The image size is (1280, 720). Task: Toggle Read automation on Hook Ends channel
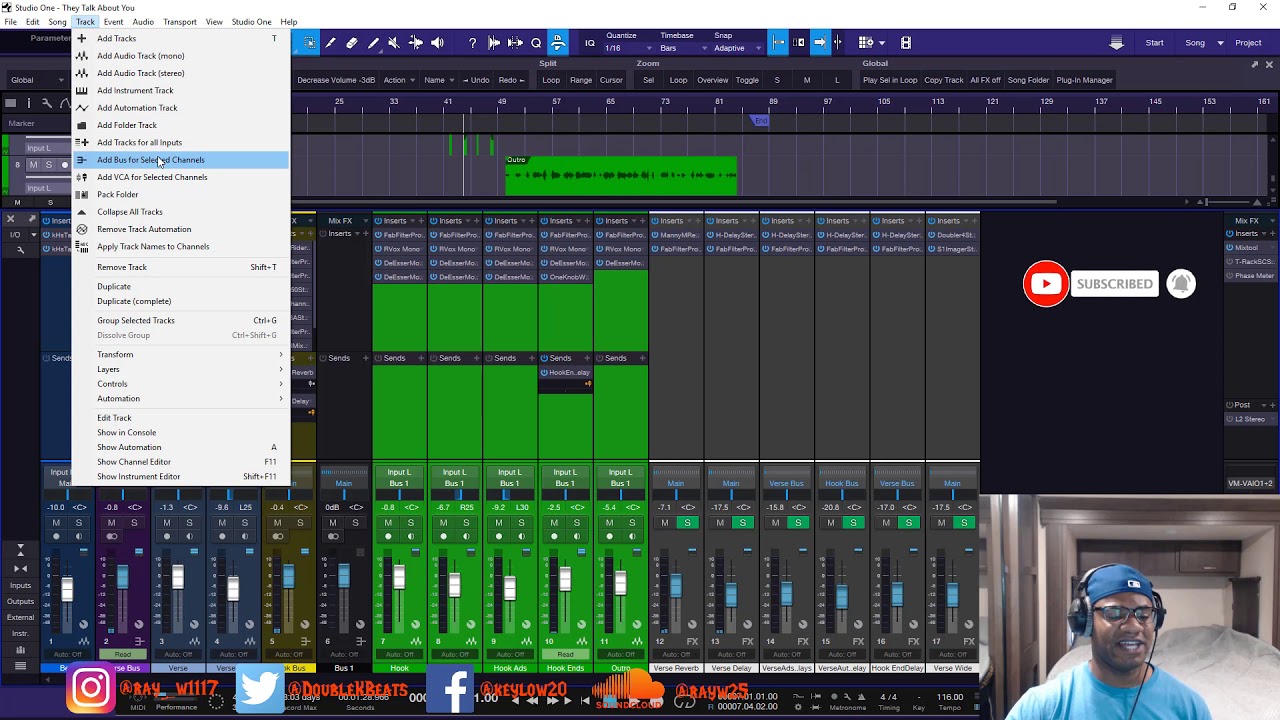565,654
